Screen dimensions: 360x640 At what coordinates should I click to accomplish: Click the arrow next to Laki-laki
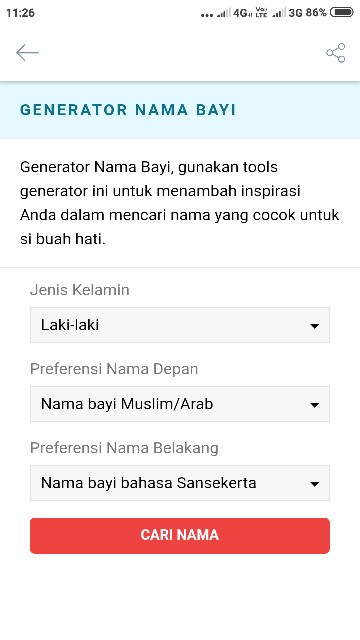coord(314,326)
